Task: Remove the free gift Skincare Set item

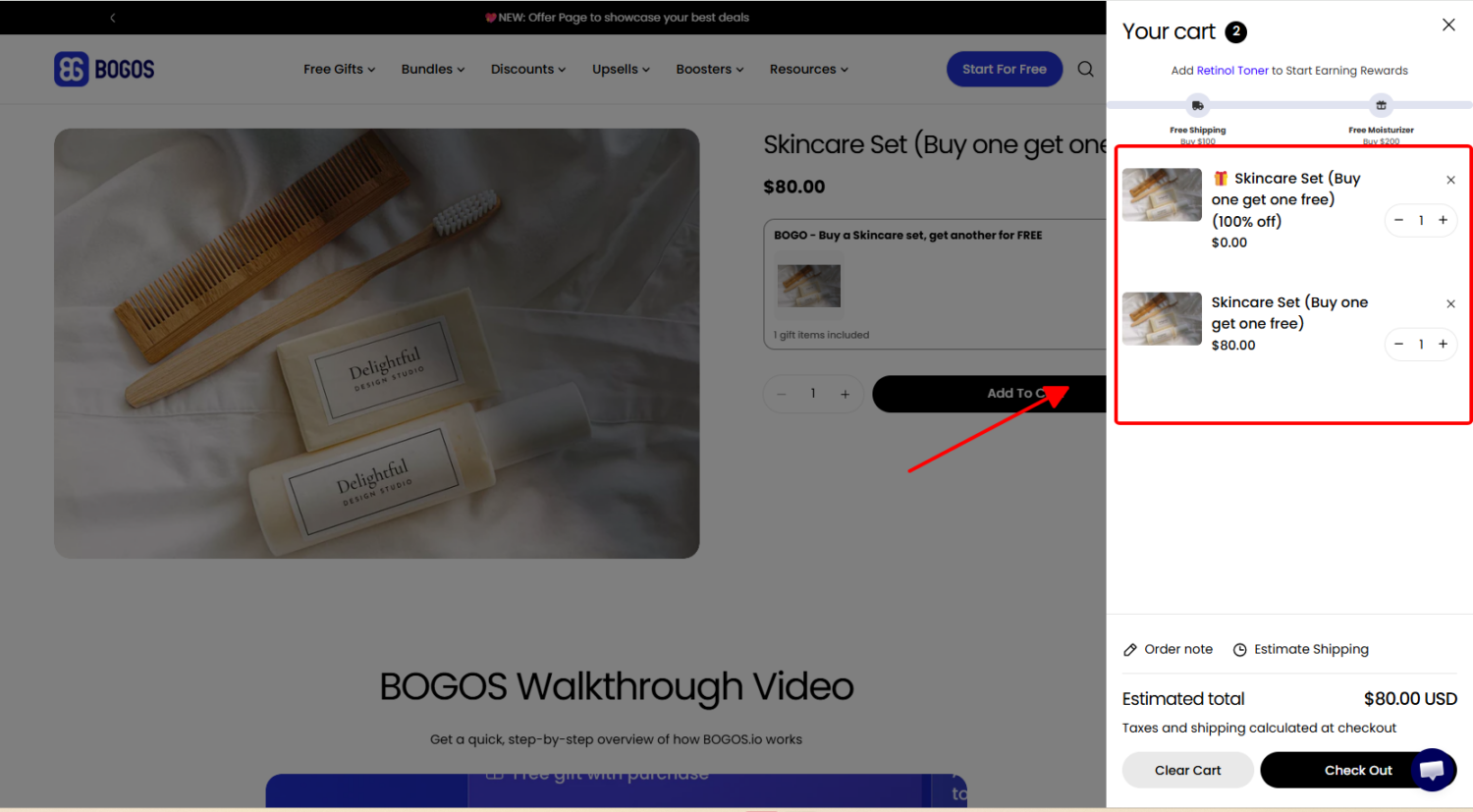Action: pos(1450,180)
